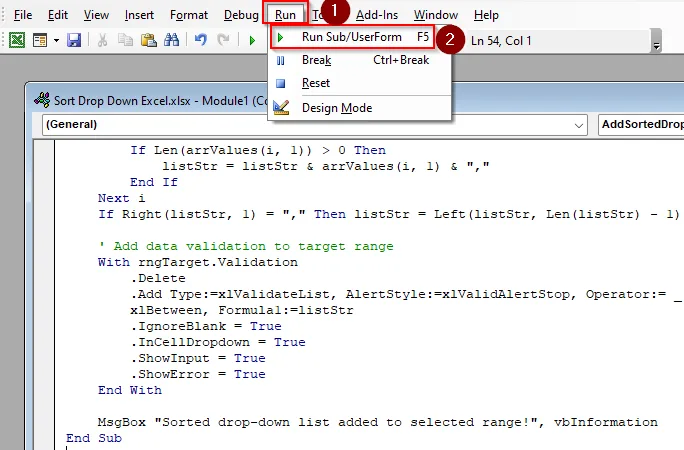The image size is (684, 450).
Task: Click the '.IgnoreBlank = True' line
Action: [206, 326]
